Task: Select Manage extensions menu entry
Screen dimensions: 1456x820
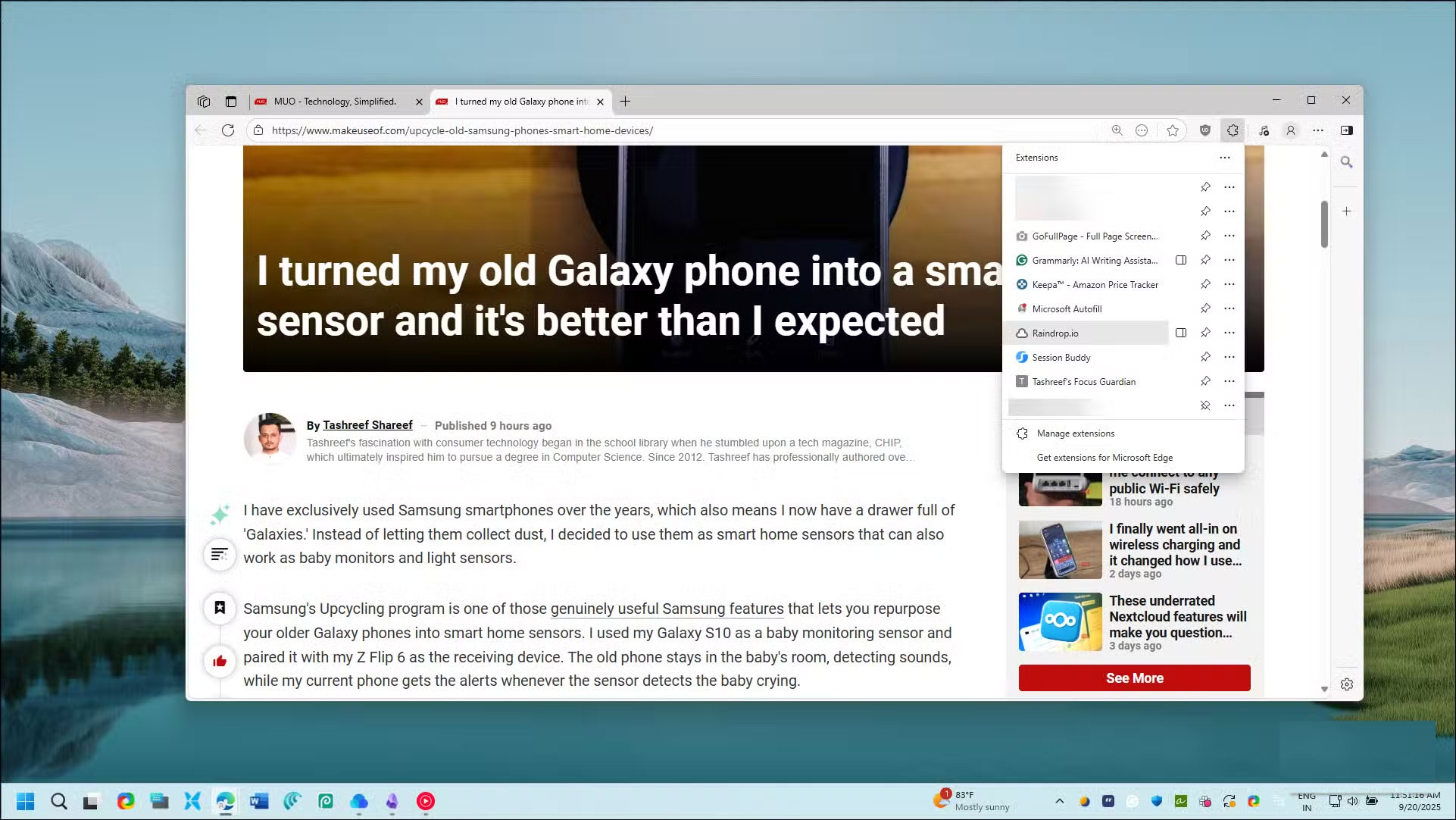Action: pyautogui.click(x=1076, y=433)
